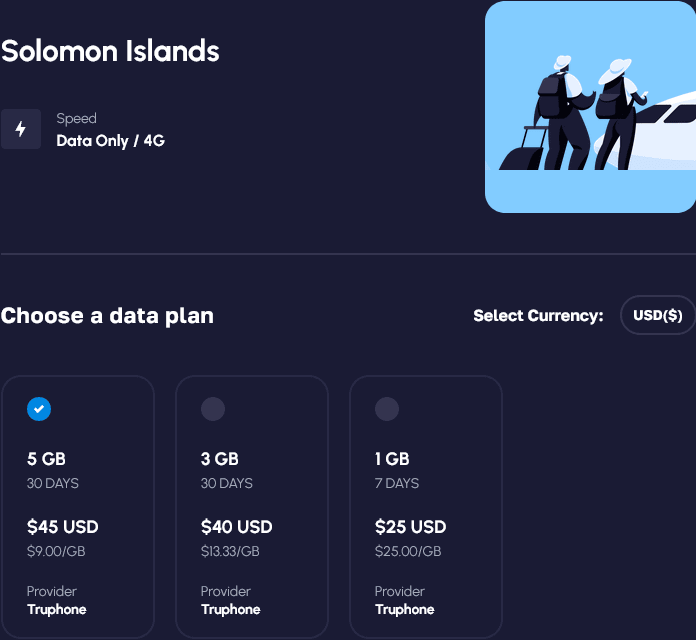Open the USD($) currency dropdown

(x=658, y=315)
